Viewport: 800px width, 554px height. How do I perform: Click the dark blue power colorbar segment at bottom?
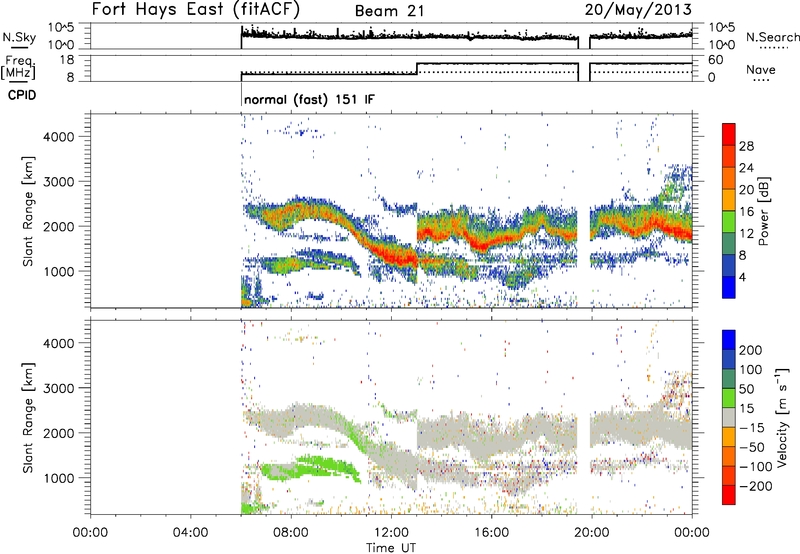[x=729, y=287]
